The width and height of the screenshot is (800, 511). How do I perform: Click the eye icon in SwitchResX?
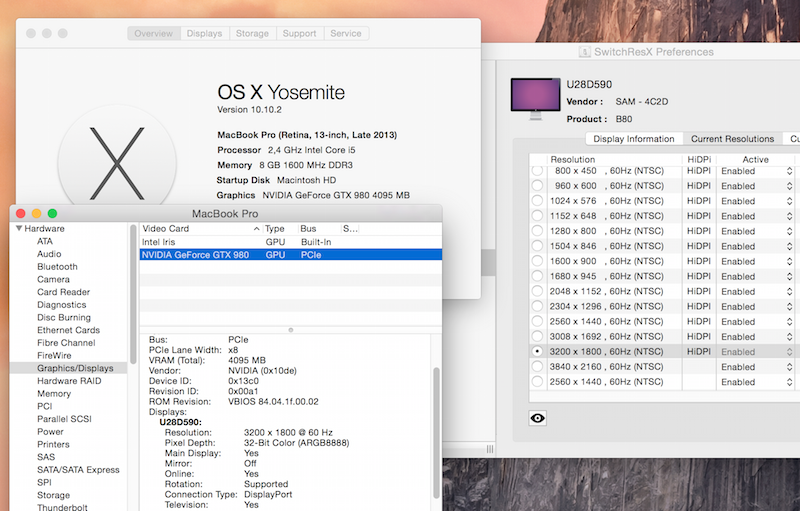tap(537, 418)
